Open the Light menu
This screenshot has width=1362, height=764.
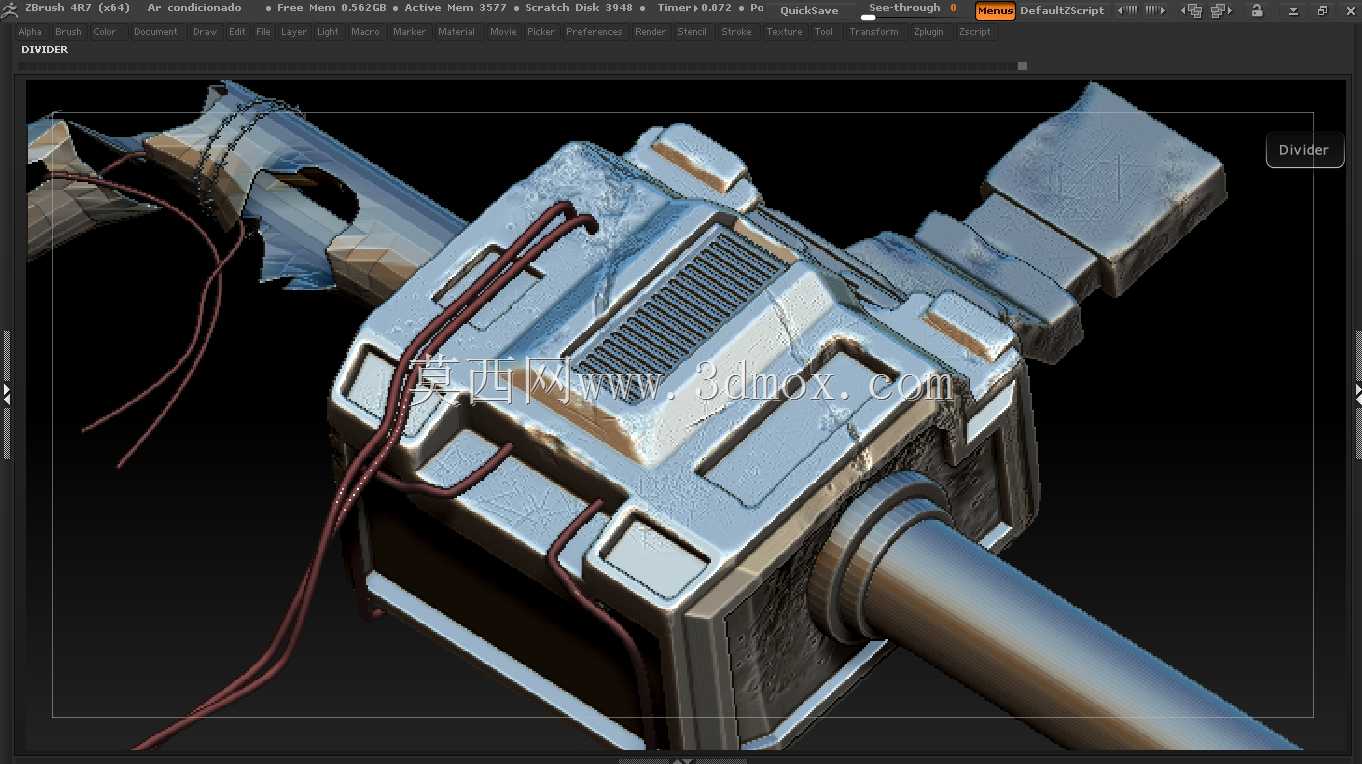pos(328,32)
